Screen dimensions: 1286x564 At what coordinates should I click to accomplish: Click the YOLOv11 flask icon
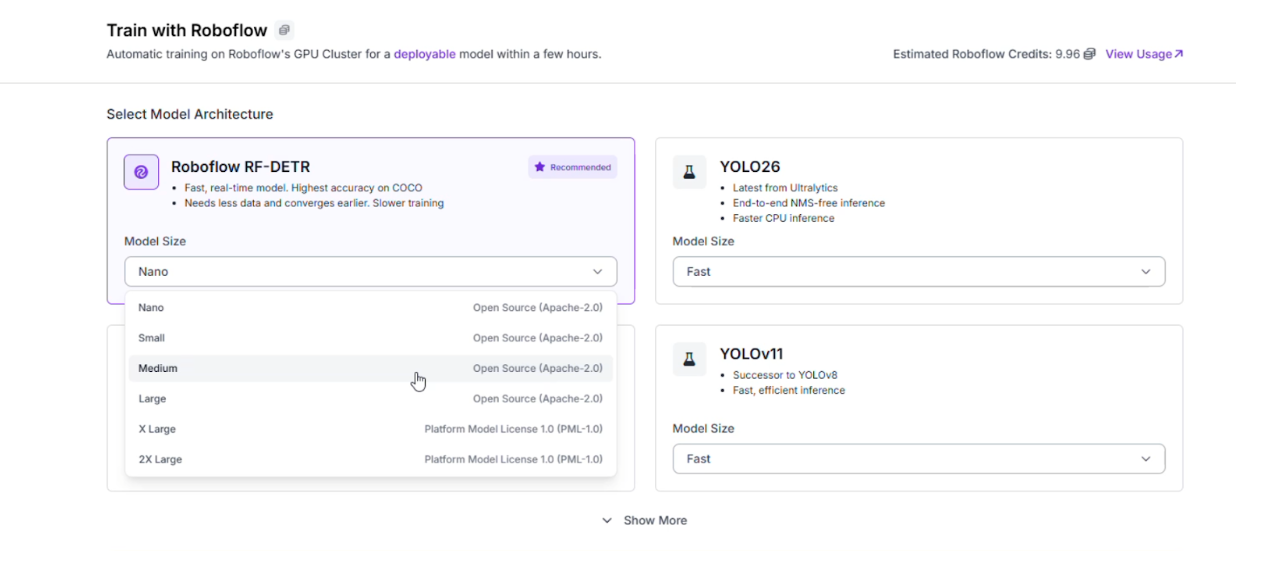click(x=689, y=359)
